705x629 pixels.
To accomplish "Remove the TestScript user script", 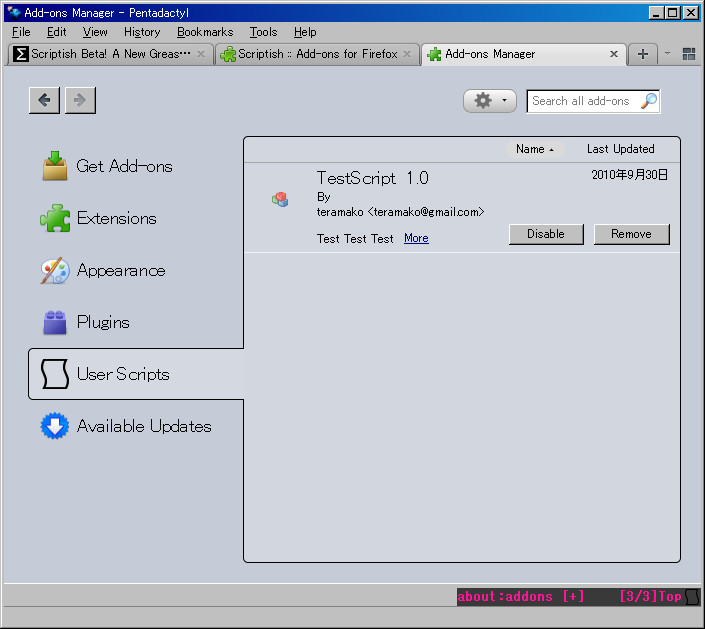I will pos(632,234).
